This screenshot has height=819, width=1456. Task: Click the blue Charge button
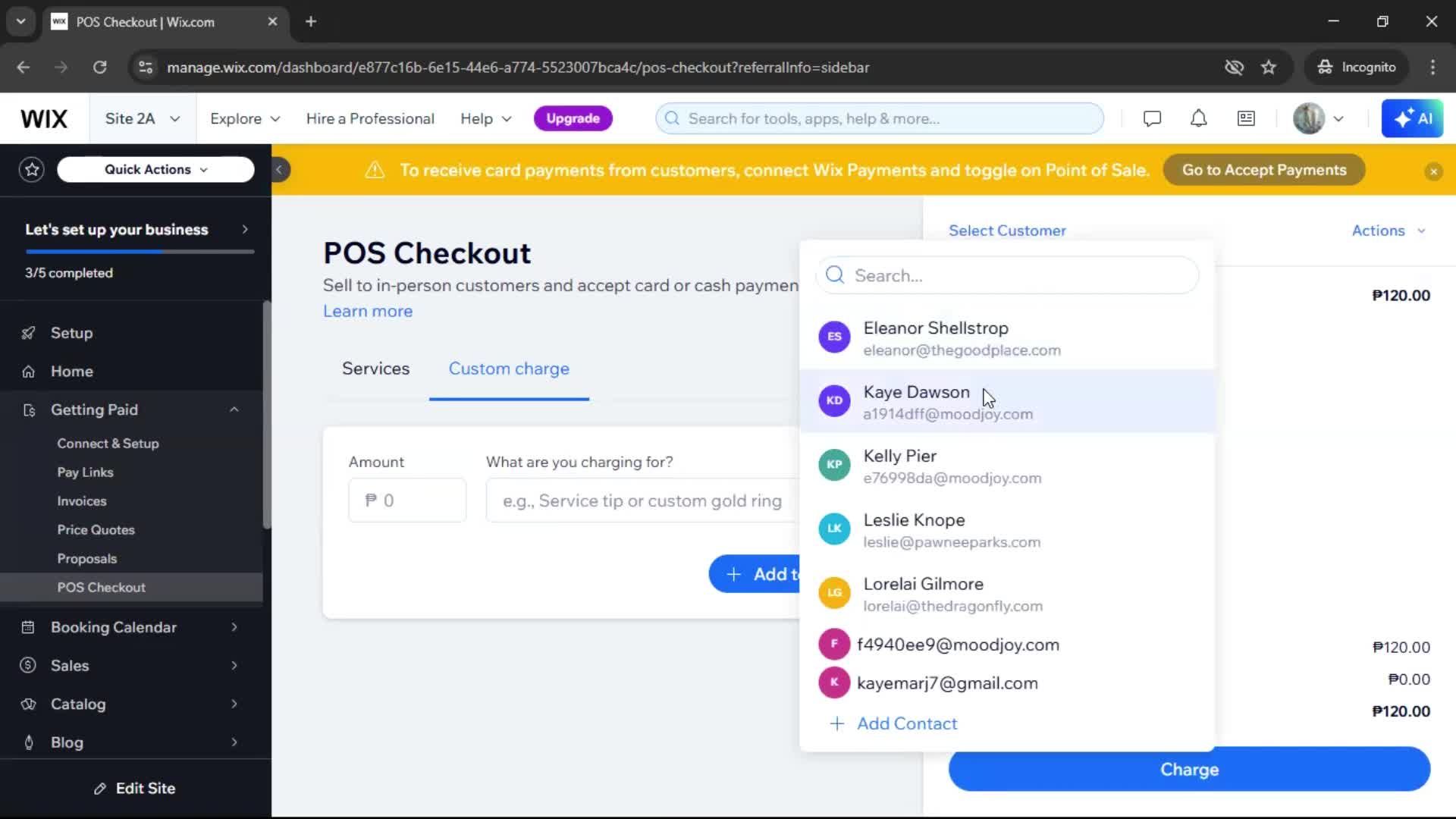click(x=1189, y=770)
